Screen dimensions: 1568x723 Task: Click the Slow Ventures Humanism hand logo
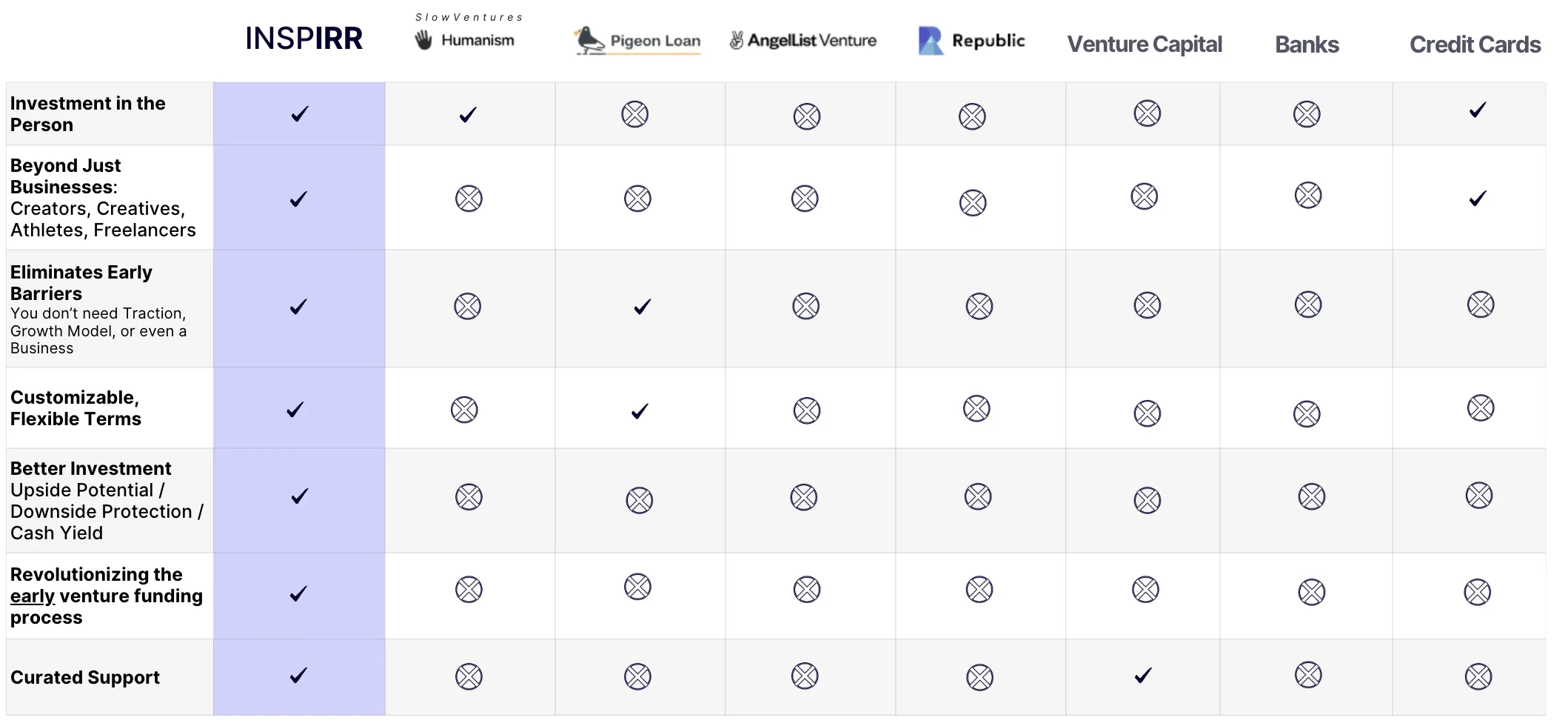pyautogui.click(x=423, y=40)
